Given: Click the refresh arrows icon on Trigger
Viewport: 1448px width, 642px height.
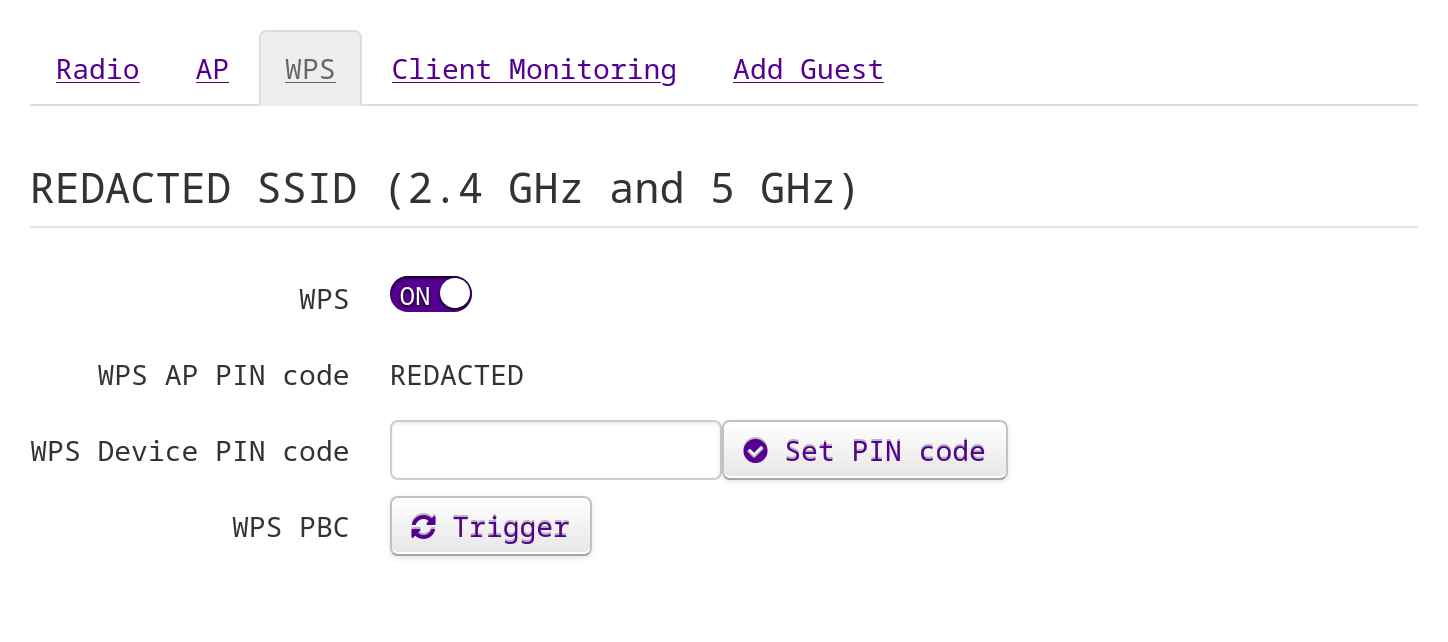Looking at the screenshot, I should [x=423, y=527].
